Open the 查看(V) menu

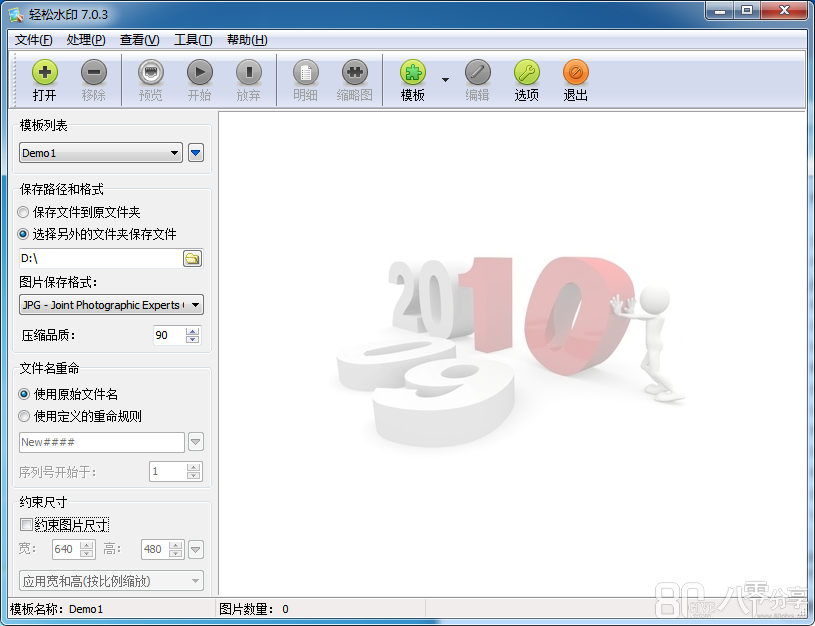point(139,40)
